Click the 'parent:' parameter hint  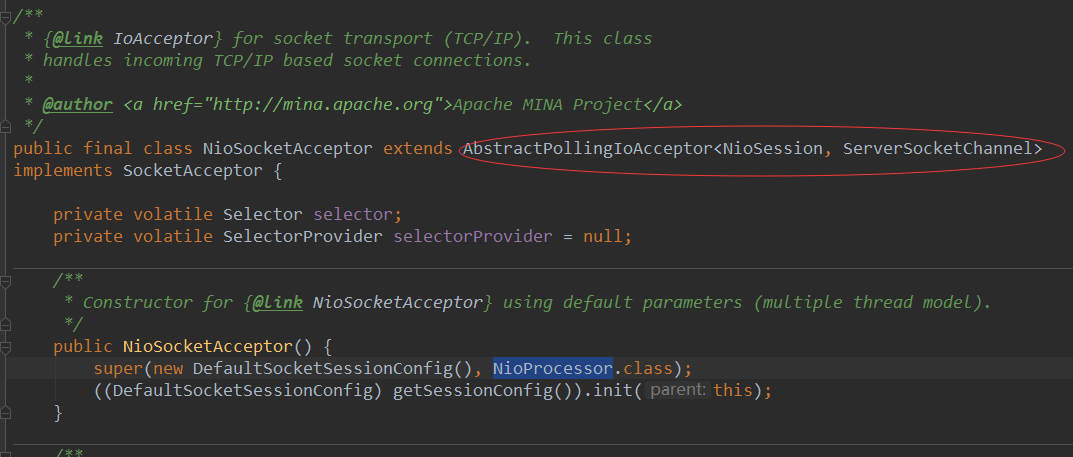[678, 391]
